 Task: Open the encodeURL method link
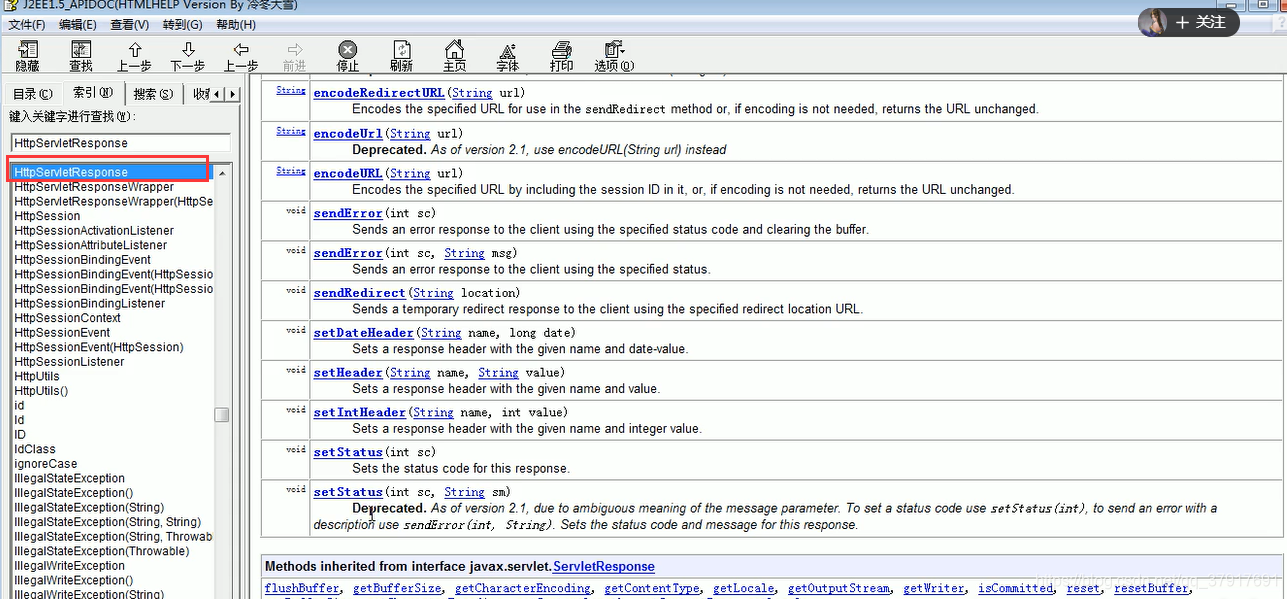click(347, 173)
